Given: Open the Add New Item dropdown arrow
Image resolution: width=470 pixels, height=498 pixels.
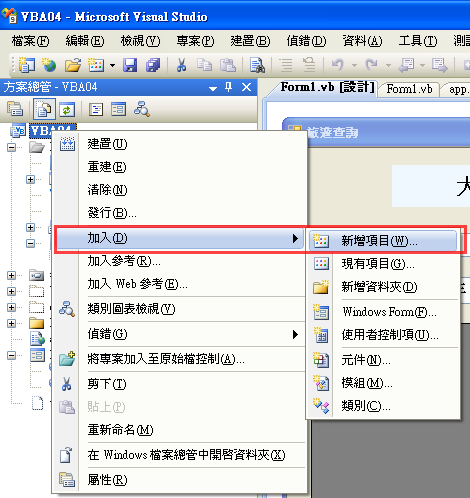Looking at the screenshot, I should click(x=113, y=65).
